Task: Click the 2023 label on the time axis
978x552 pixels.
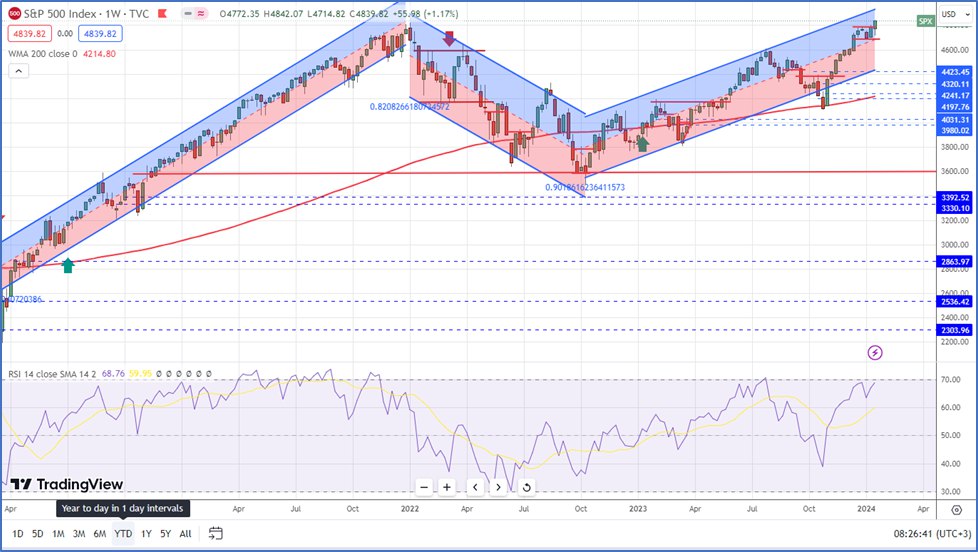Action: [638, 509]
